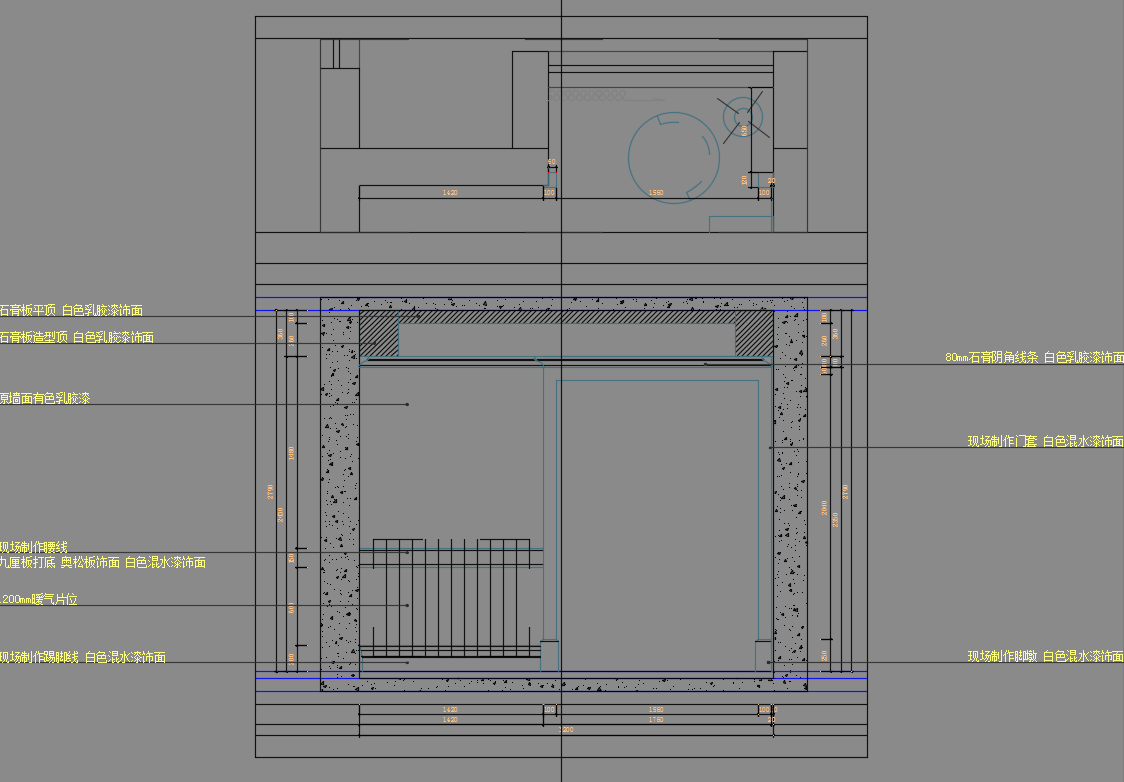This screenshot has height=782, width=1124.
Task: Select the 石膏板造型顶 annotation text
Action: 77,338
